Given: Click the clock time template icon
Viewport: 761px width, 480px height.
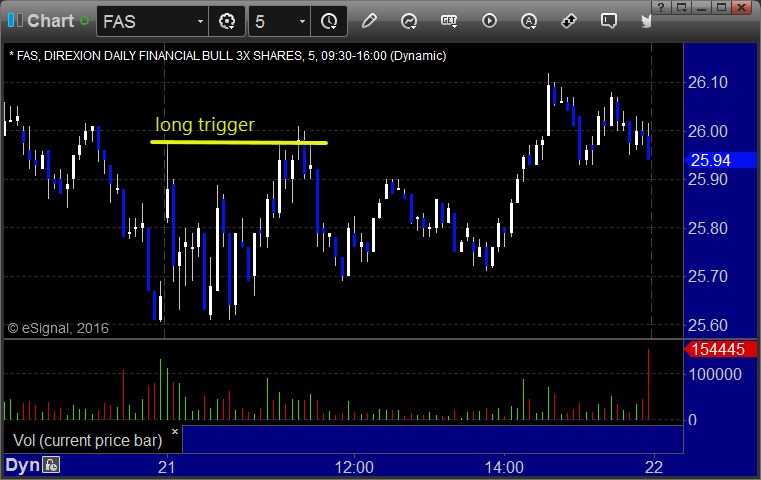Looking at the screenshot, I should 329,21.
